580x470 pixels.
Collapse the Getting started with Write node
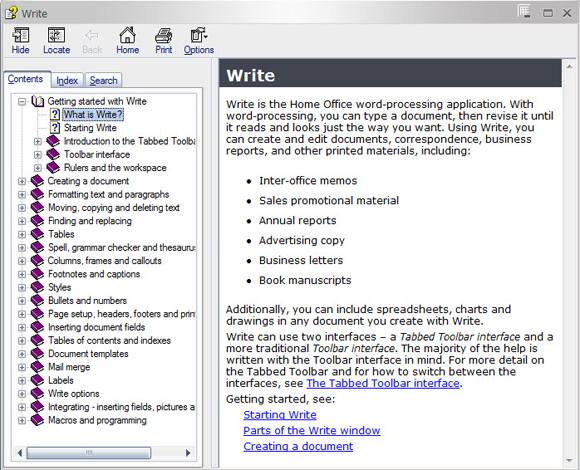[x=22, y=101]
